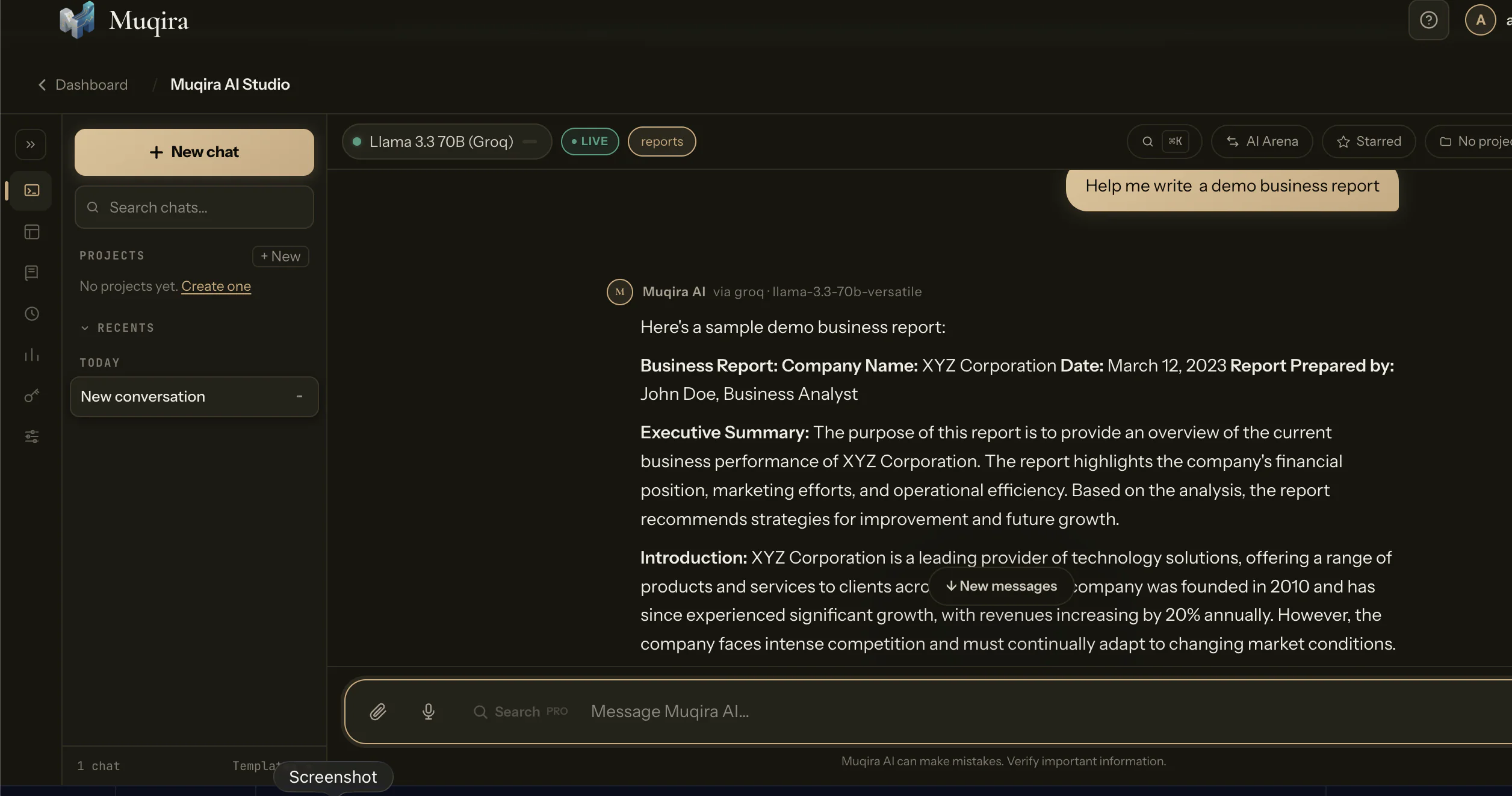Show Starred chats
This screenshot has width=1512, height=796.
click(x=1369, y=141)
